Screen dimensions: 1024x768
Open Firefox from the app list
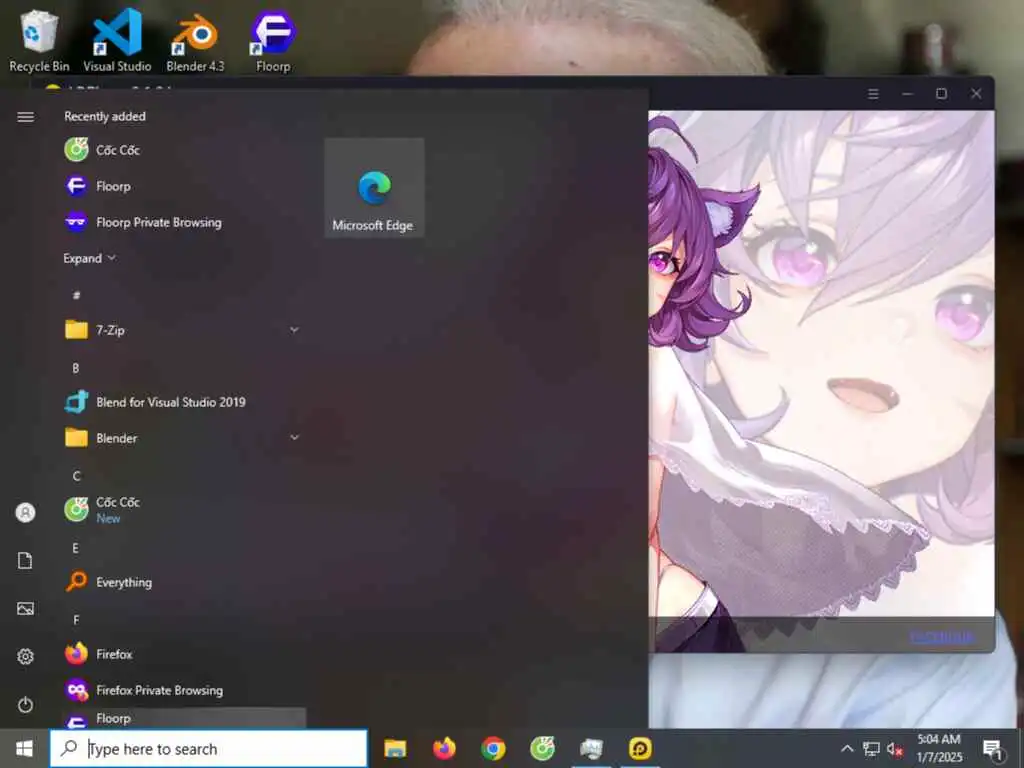tap(183, 654)
